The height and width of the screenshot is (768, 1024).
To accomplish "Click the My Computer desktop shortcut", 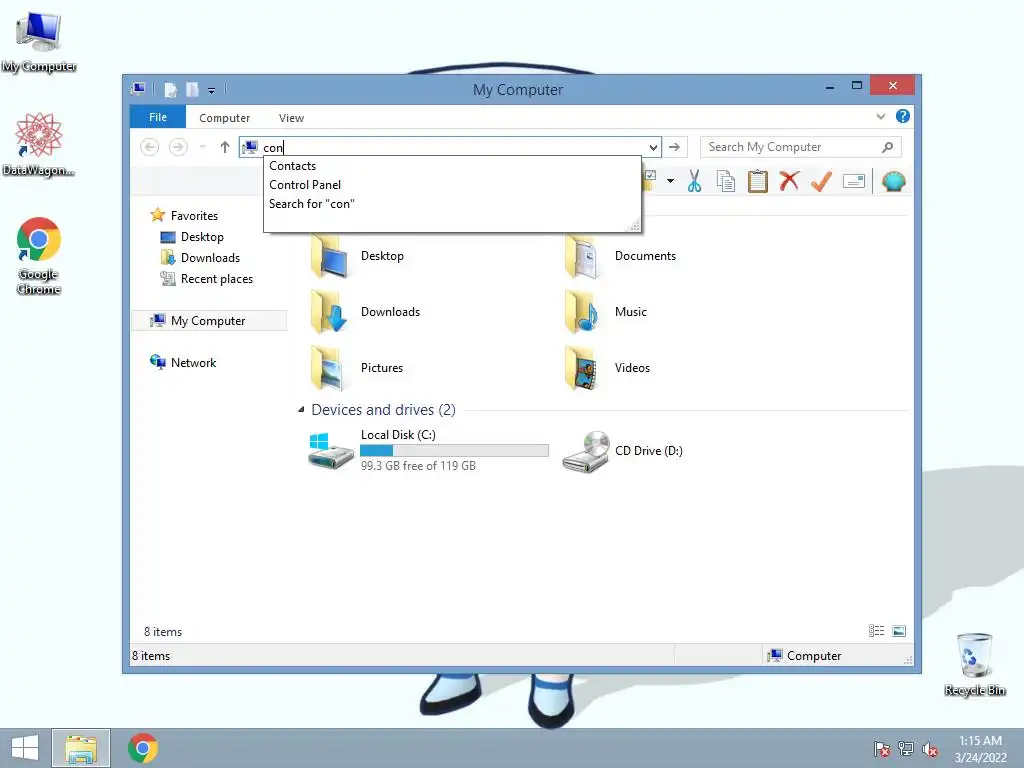I will [39, 42].
